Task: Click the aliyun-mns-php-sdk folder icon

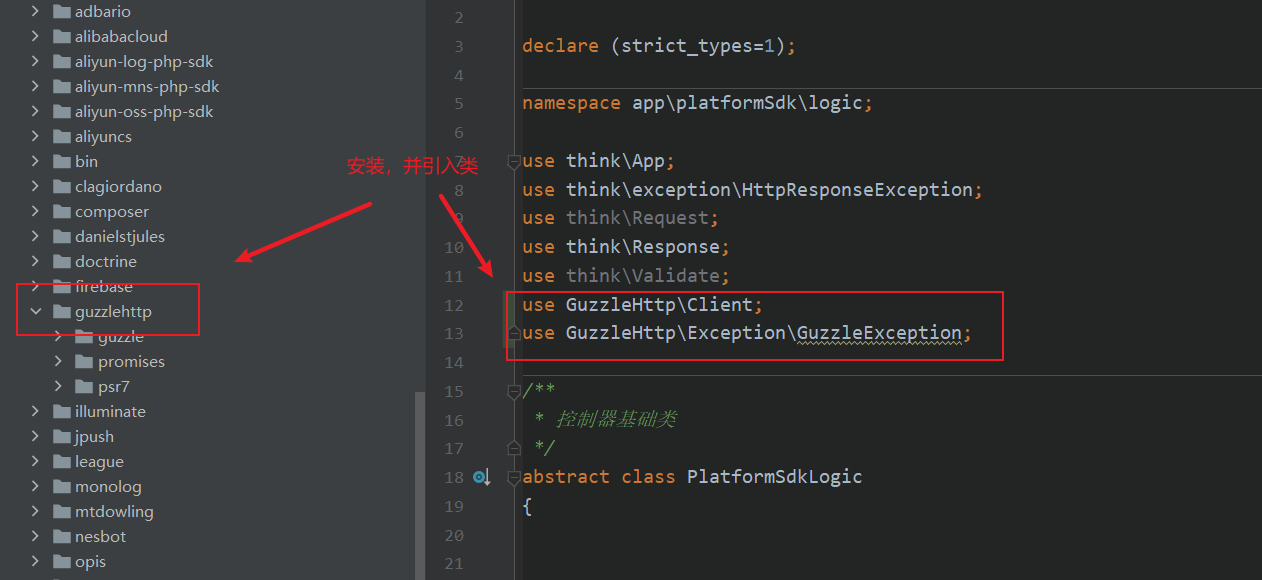Action: (x=61, y=86)
